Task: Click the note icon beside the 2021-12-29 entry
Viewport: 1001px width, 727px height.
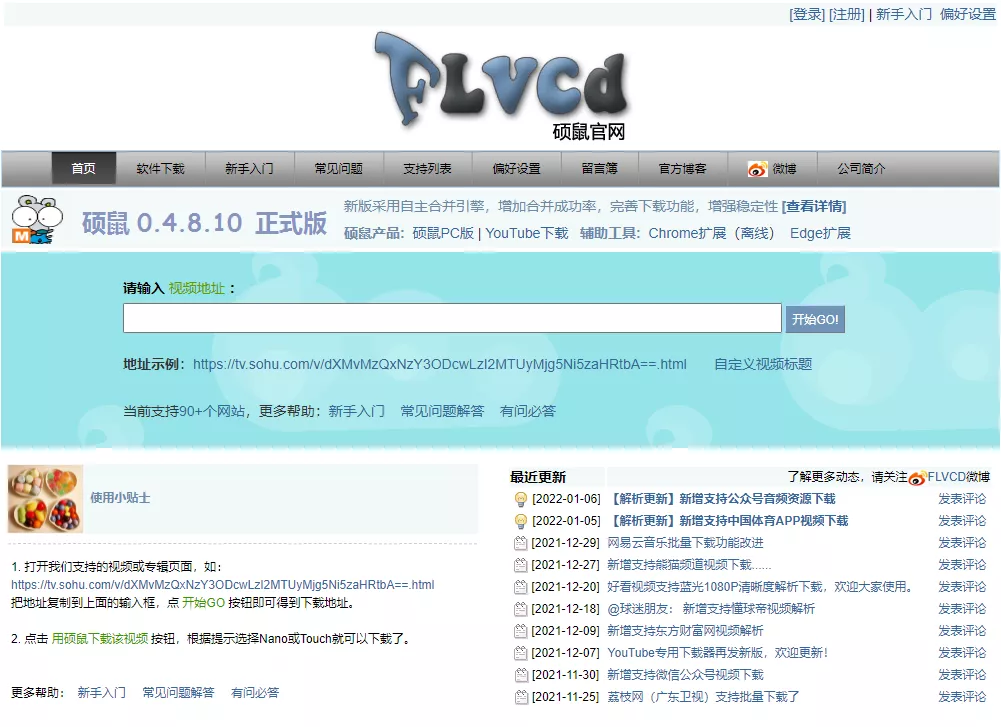Action: (521, 542)
